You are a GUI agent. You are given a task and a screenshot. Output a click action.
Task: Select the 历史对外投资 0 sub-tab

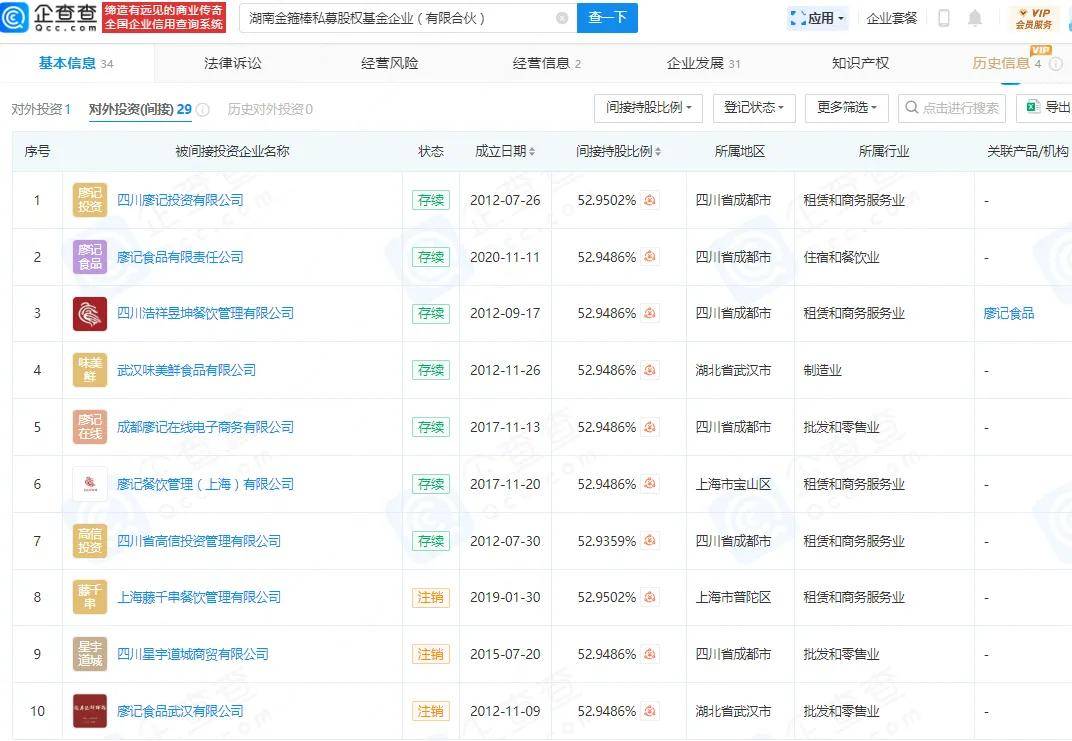pos(270,109)
